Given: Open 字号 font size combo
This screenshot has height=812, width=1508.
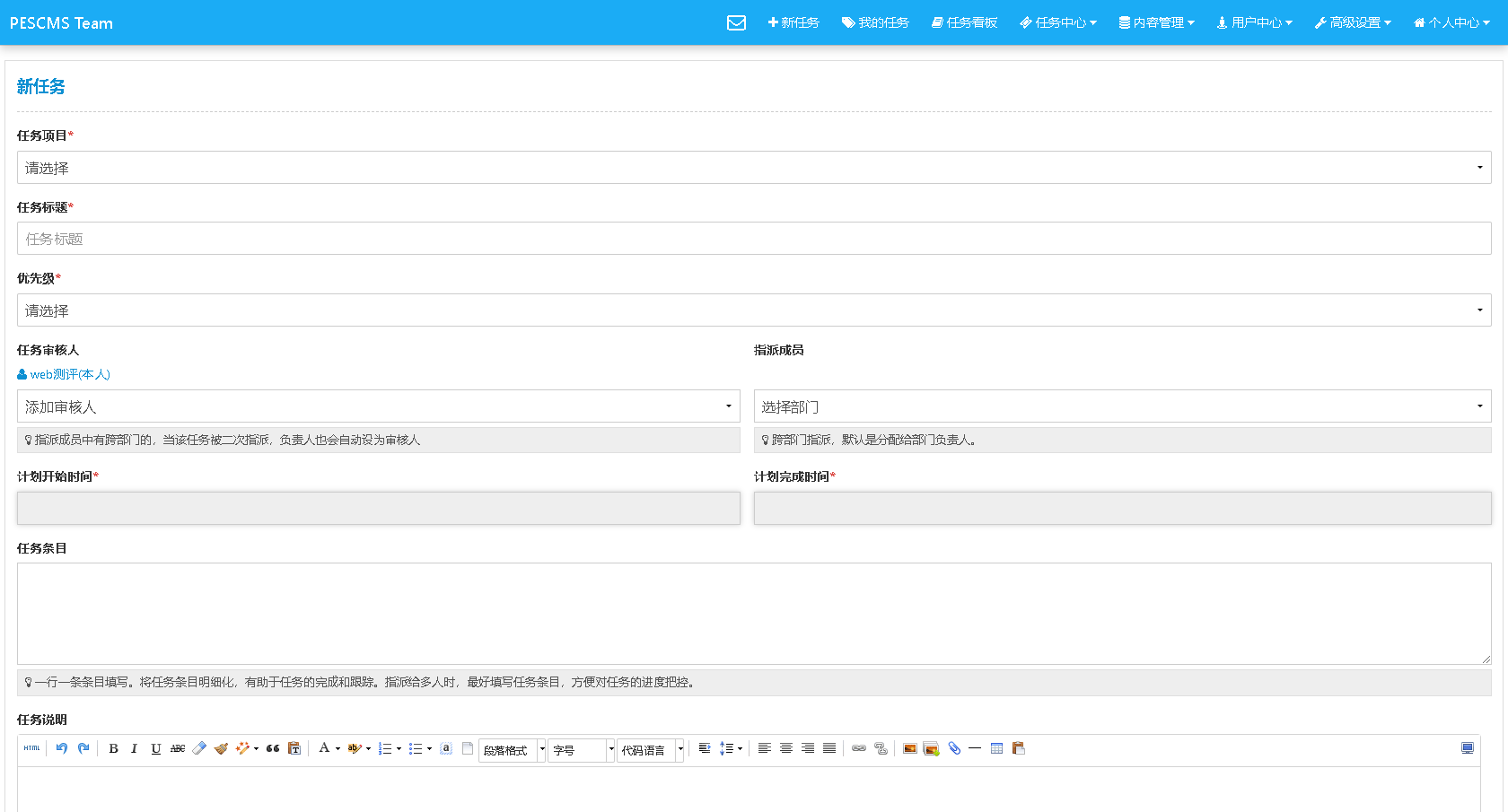Looking at the screenshot, I should coord(582,750).
